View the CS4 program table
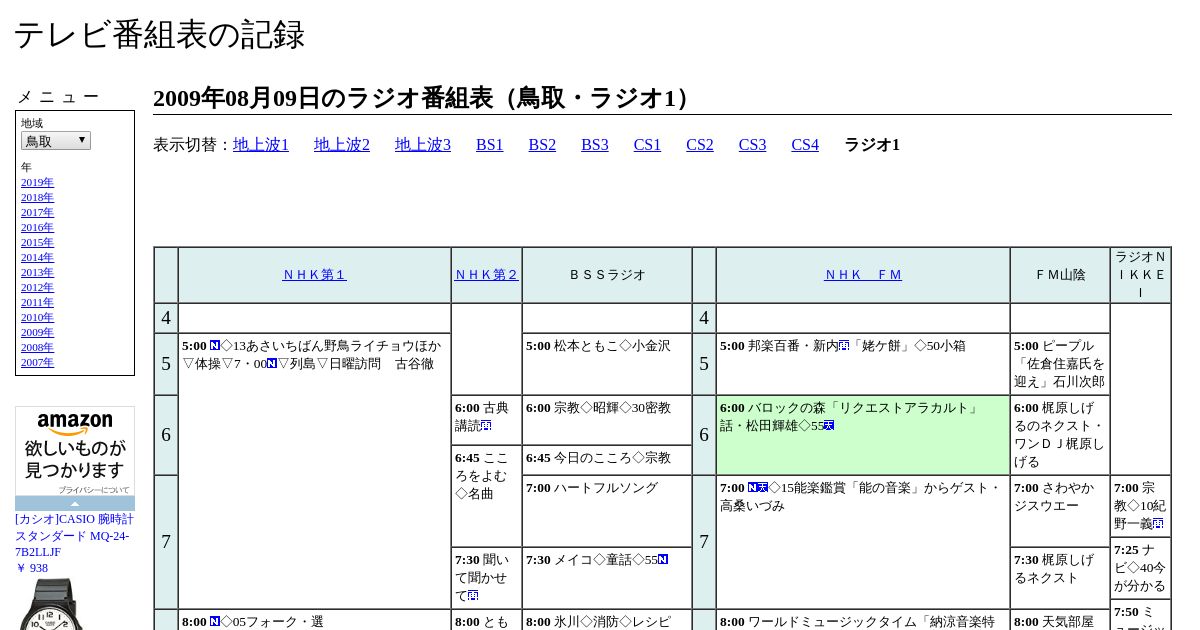Screen dimensions: 1200x630 coord(805,145)
